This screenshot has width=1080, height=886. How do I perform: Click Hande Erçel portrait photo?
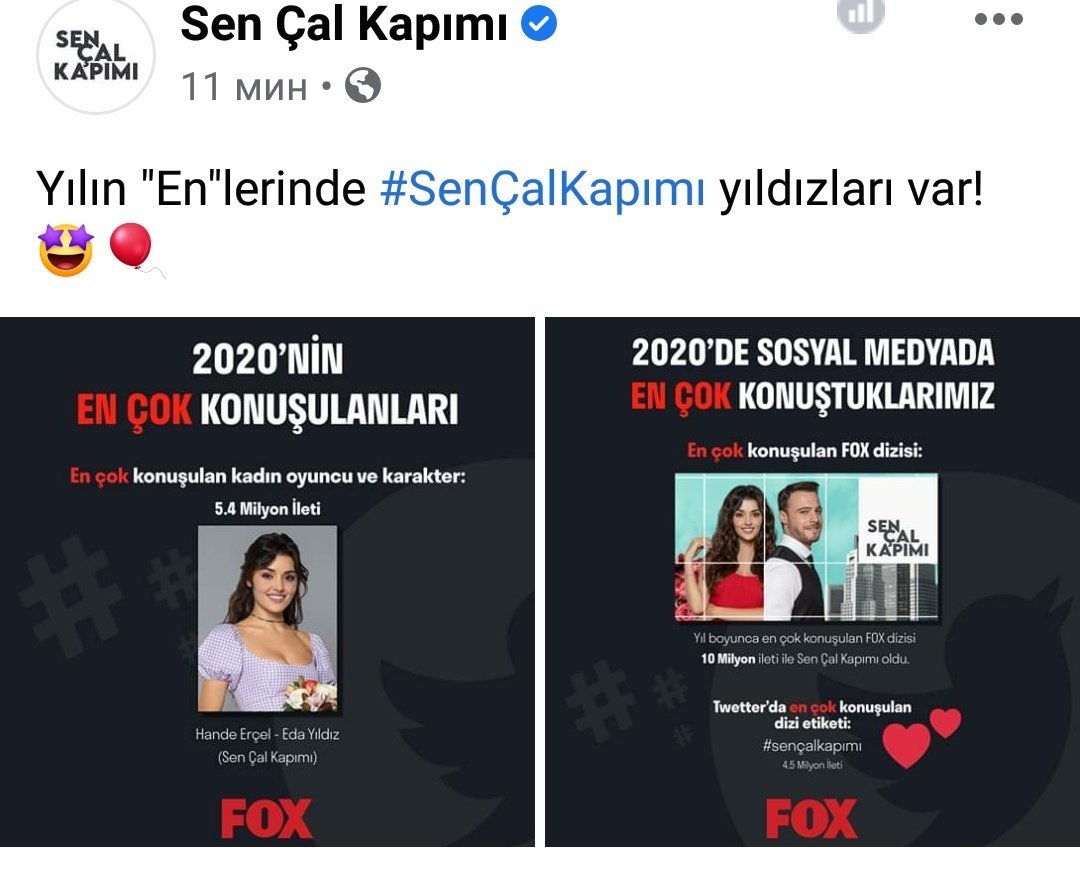(x=267, y=619)
